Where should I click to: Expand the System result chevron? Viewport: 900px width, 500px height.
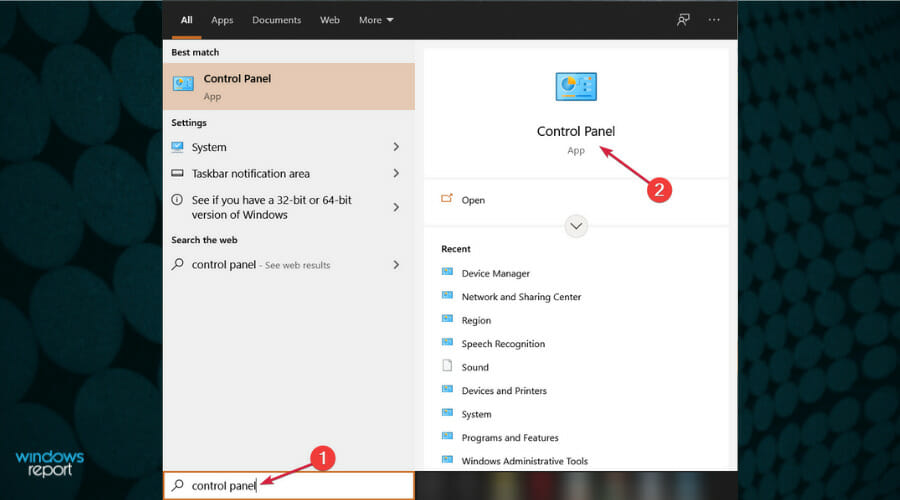396,147
